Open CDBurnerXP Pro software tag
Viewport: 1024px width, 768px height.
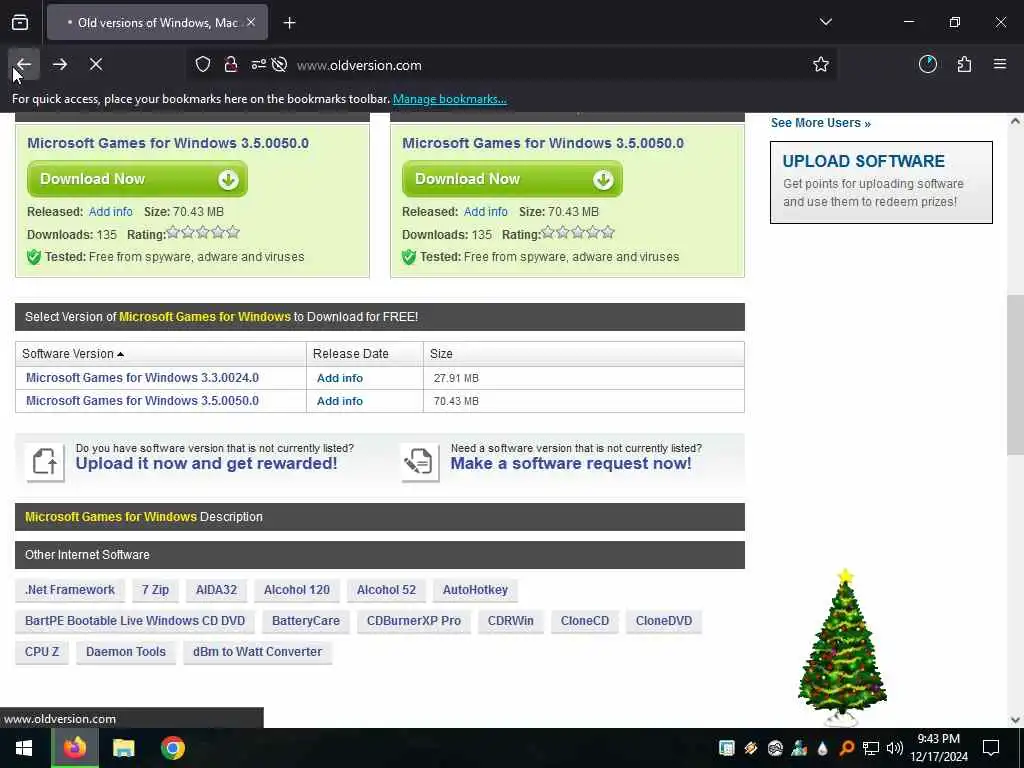tap(413, 620)
